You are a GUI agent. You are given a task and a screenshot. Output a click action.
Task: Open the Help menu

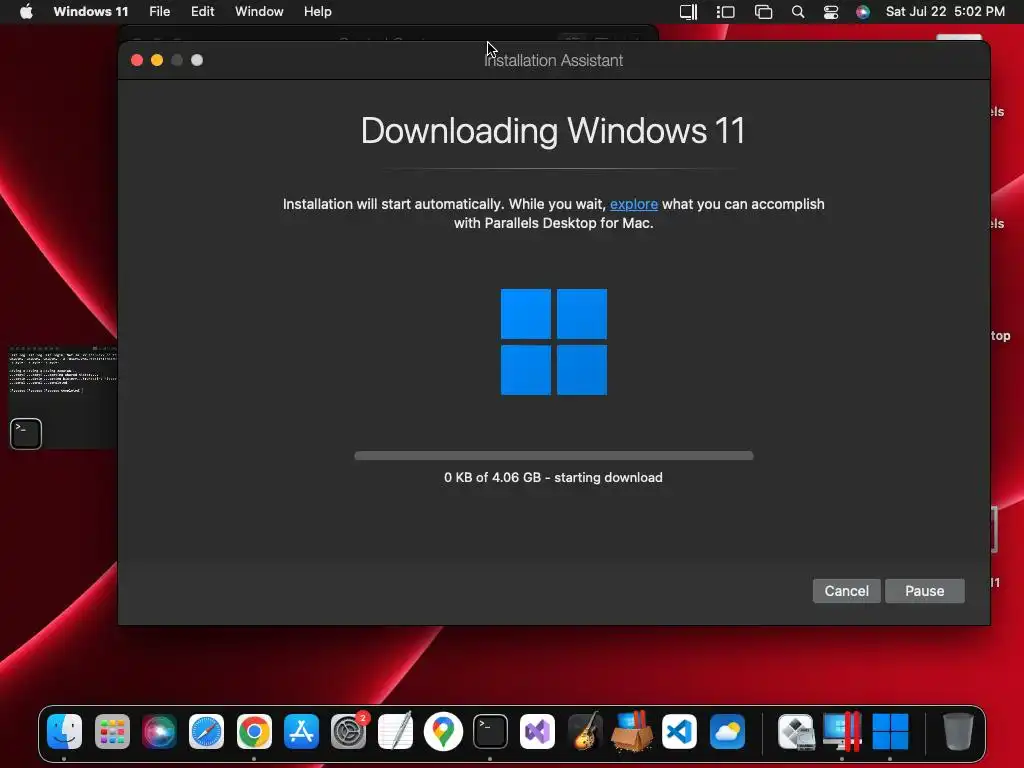tap(317, 11)
